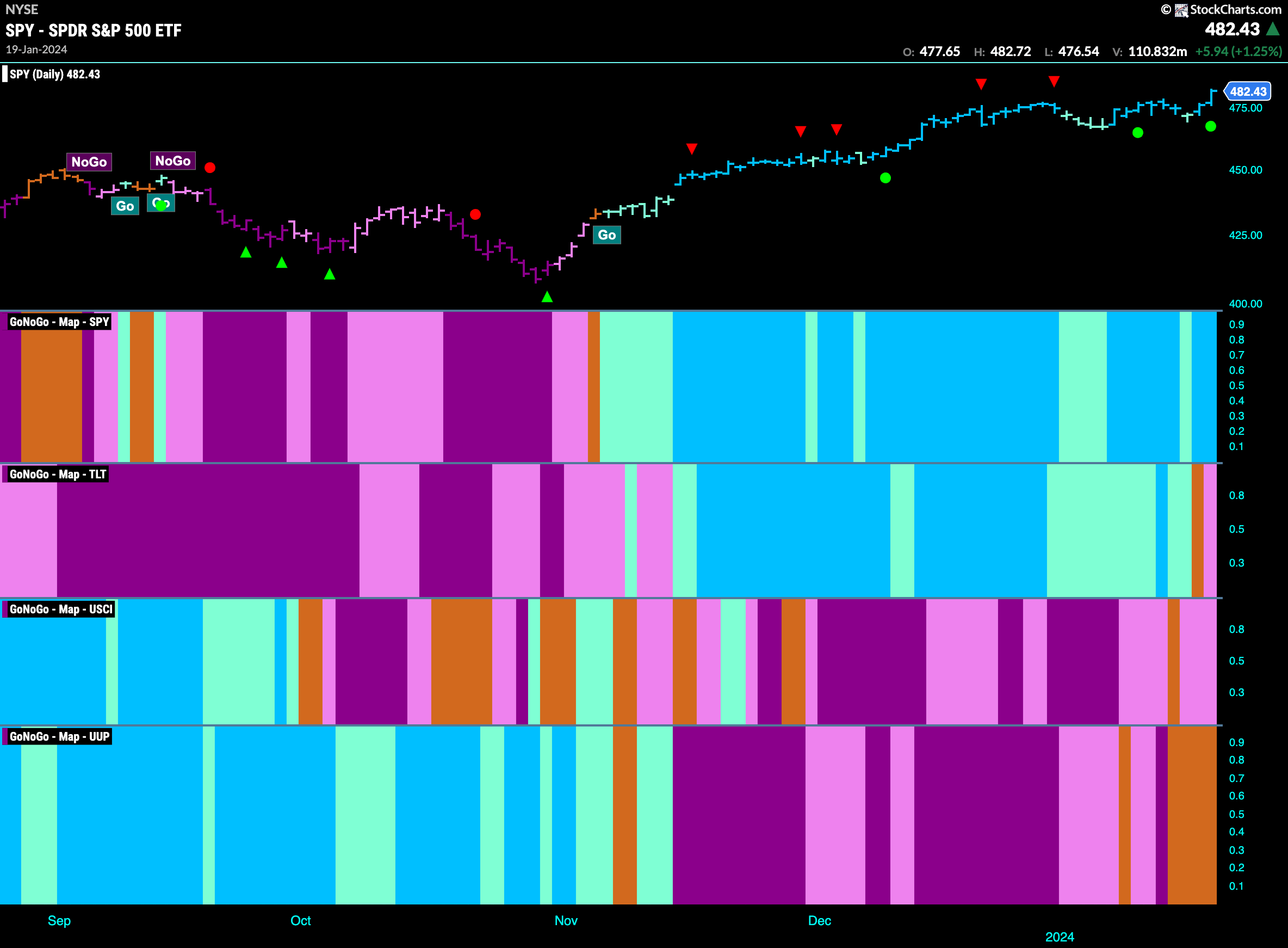Click the red down-triangle in mid December
1288x948 pixels.
pyautogui.click(x=981, y=84)
